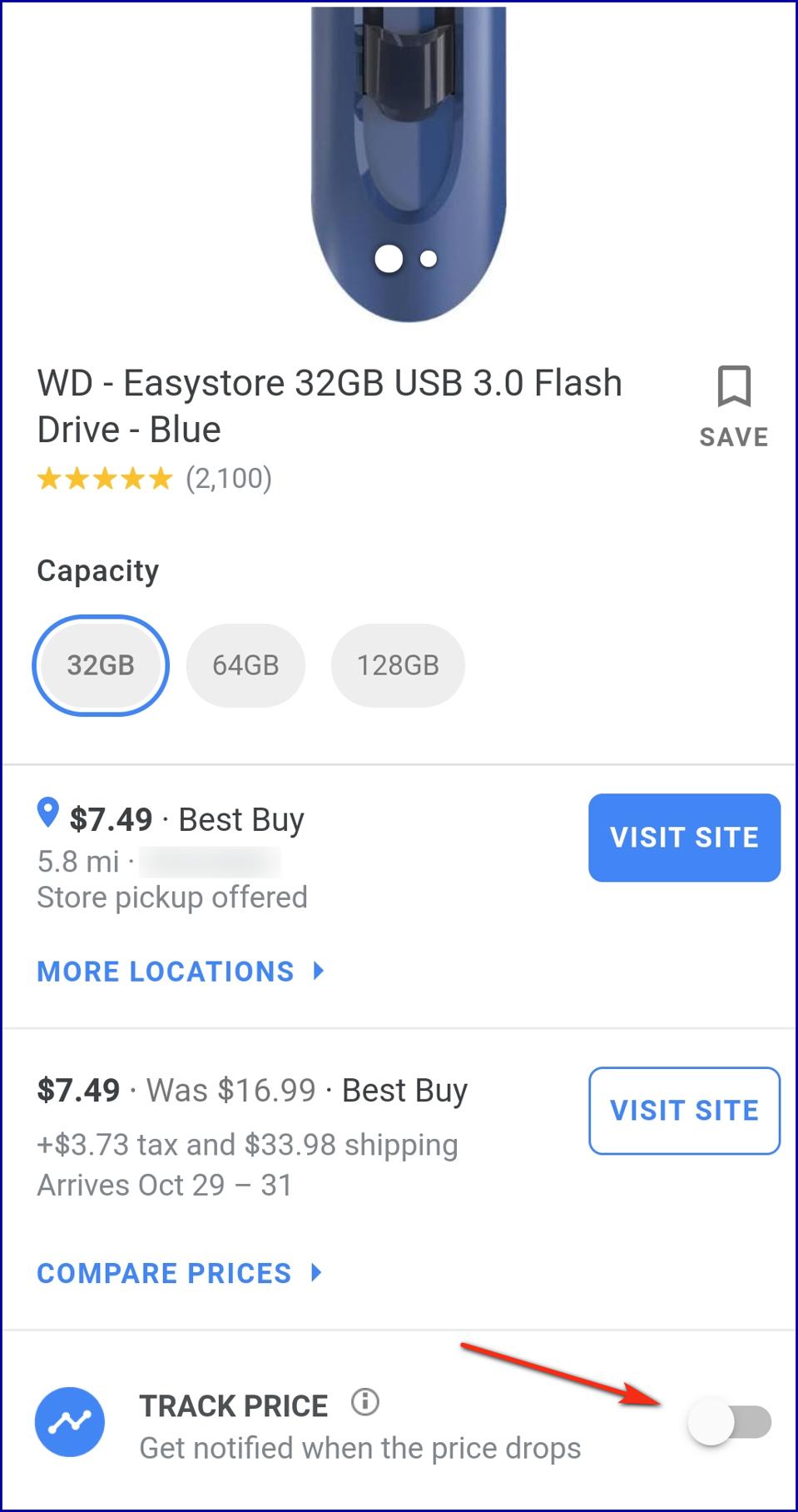Open the Compare Prices link
This screenshot has height=1512, width=798.
(164, 1272)
